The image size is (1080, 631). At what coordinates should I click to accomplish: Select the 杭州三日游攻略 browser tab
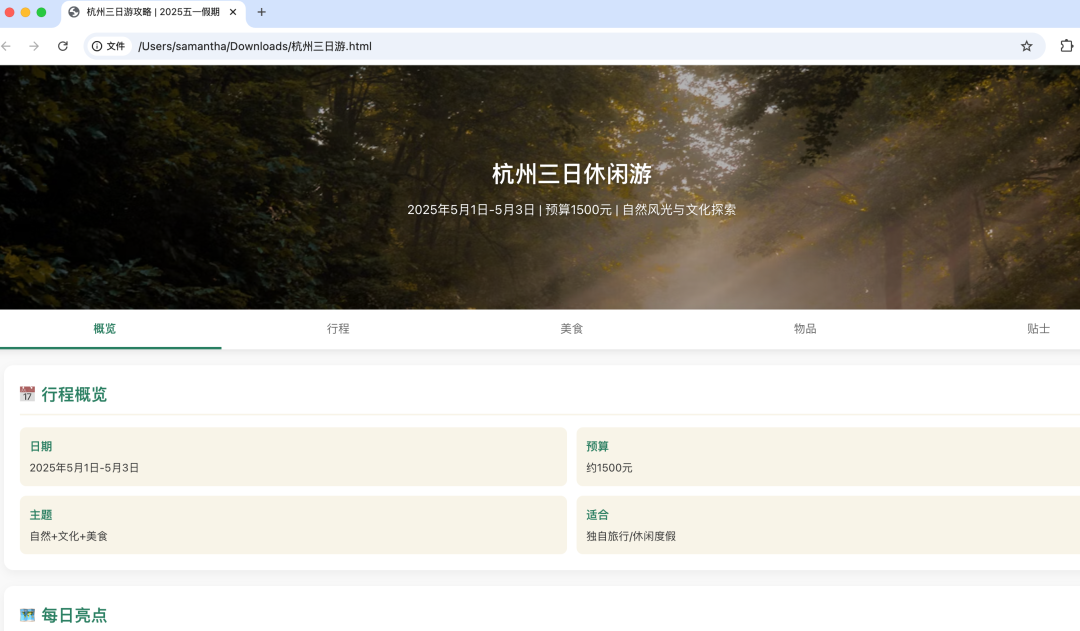click(153, 12)
